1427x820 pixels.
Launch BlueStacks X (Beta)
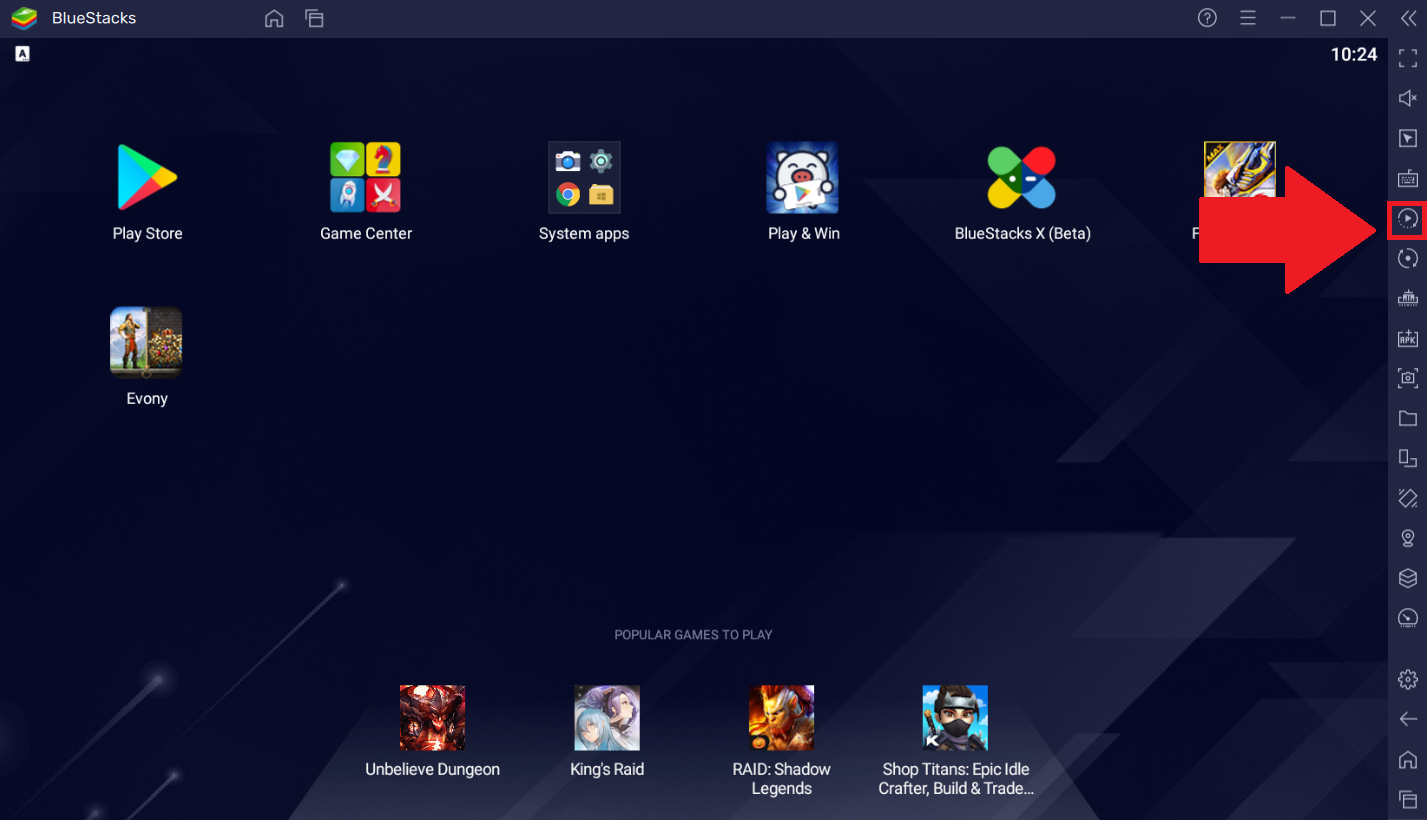point(1022,177)
